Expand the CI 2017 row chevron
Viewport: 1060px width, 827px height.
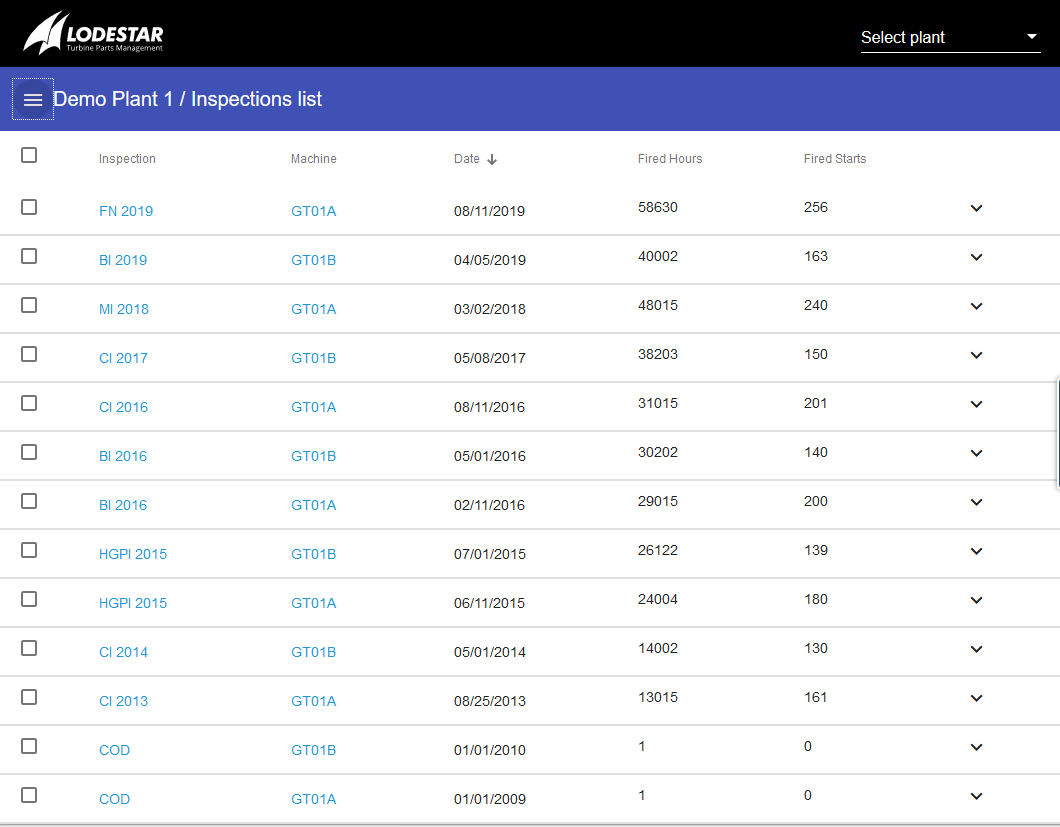click(x=976, y=355)
